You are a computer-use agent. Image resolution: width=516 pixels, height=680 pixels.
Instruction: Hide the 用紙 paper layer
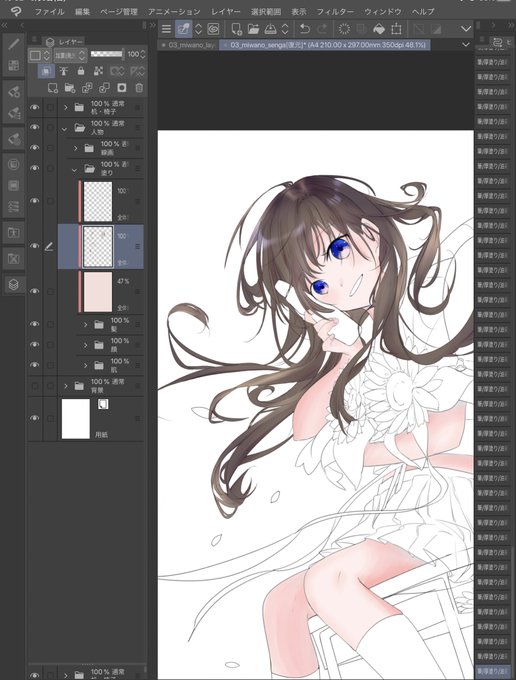(x=35, y=418)
